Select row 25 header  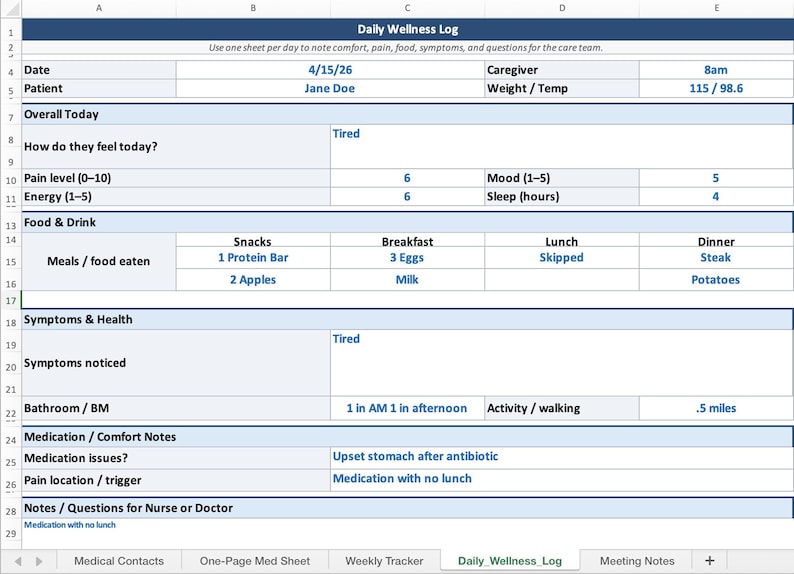pos(11,462)
